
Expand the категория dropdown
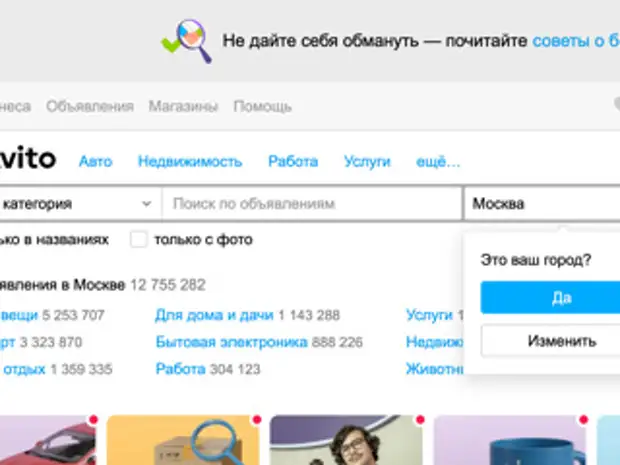78,204
